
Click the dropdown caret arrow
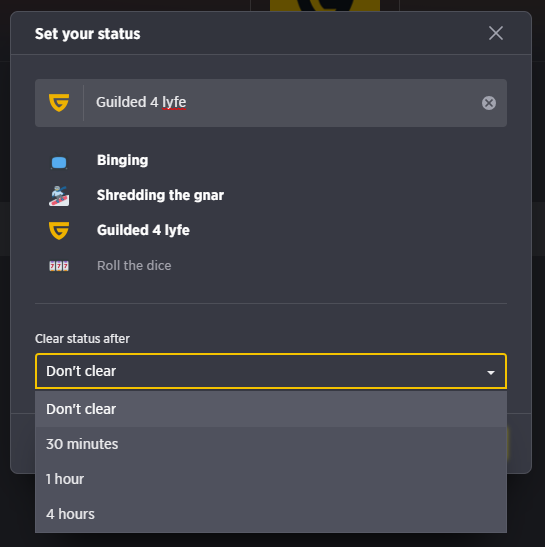click(491, 373)
